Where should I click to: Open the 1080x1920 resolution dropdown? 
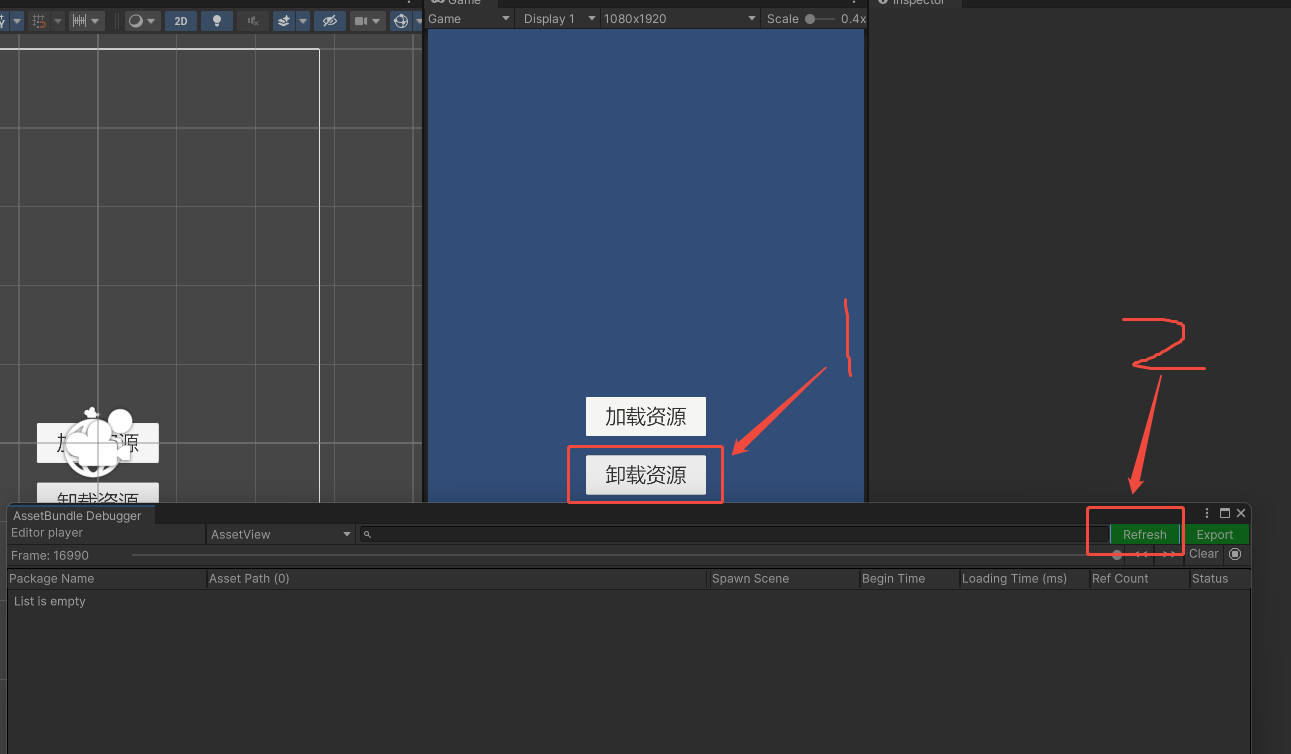(x=680, y=19)
